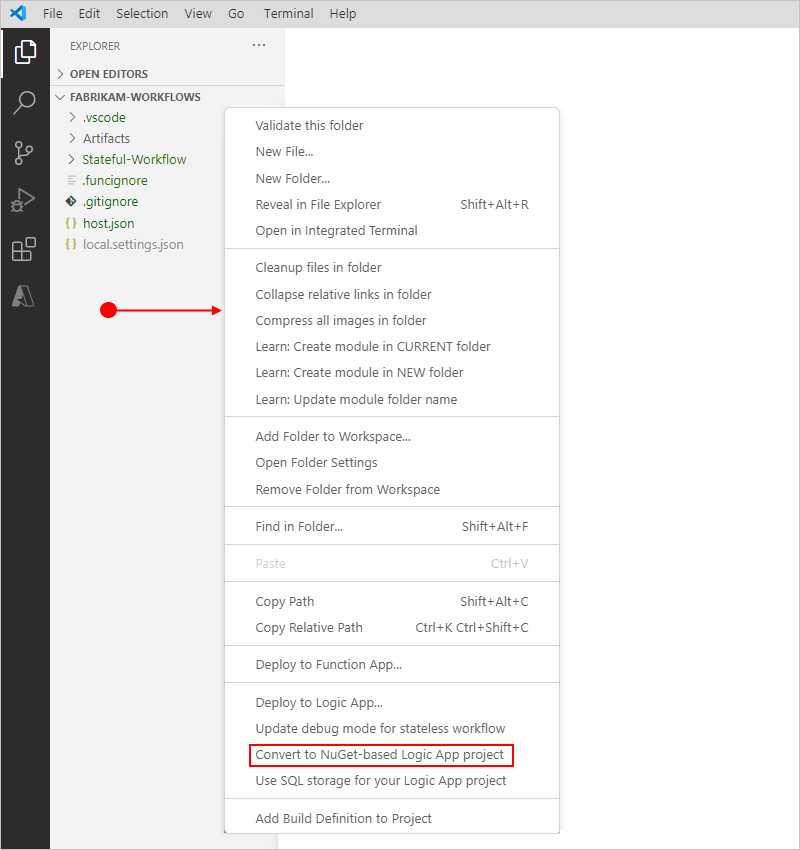
Task: Select Compress all images in folder
Action: point(392,320)
